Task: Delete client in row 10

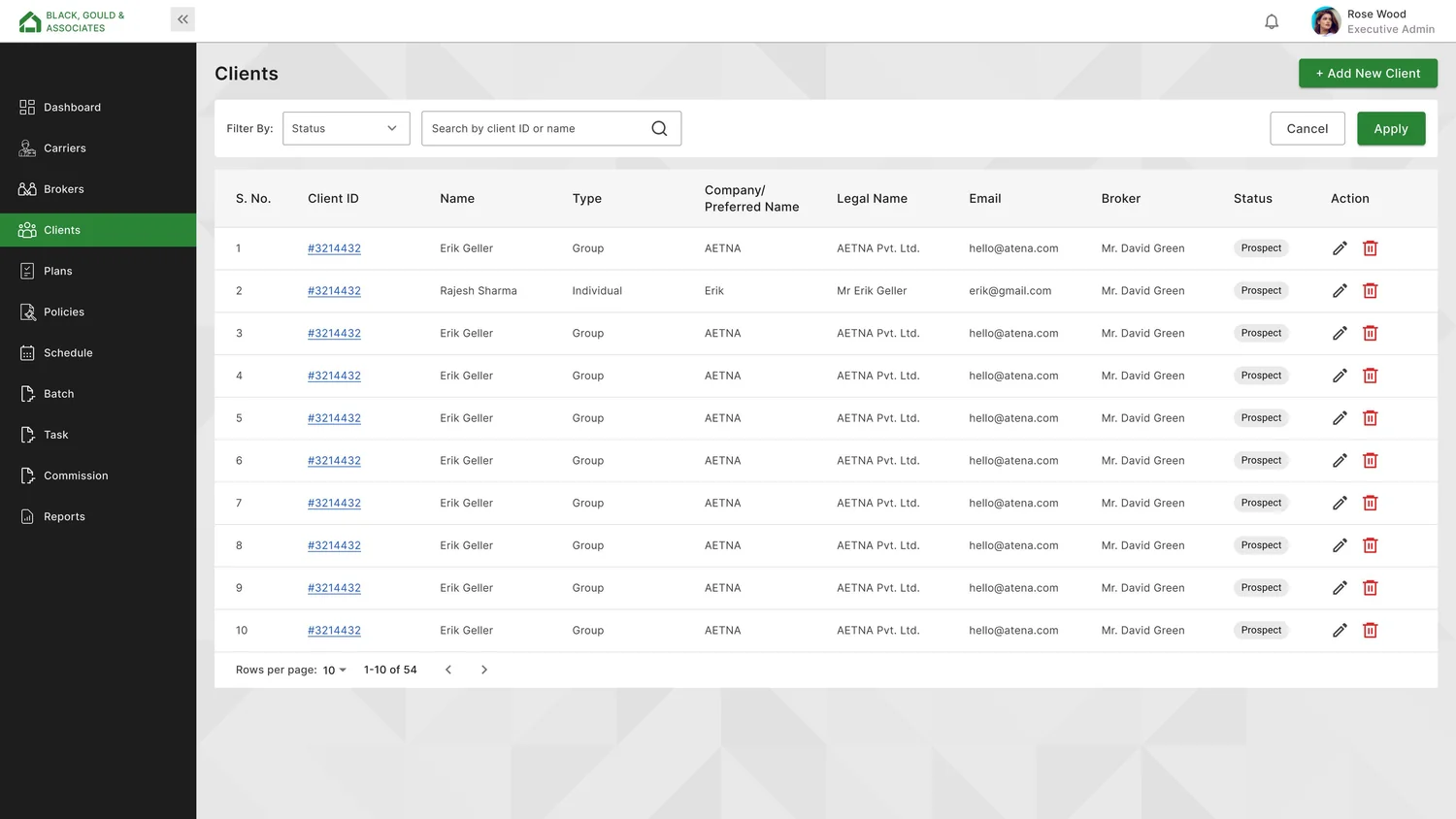Action: tap(1371, 631)
